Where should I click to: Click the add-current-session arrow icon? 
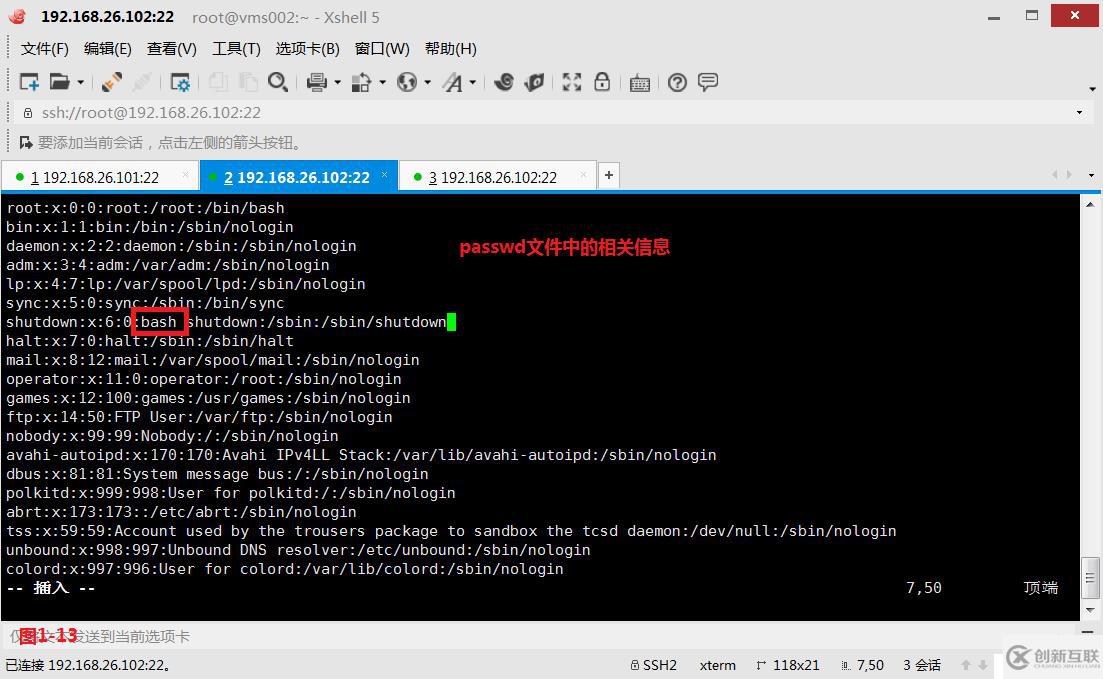(26, 143)
